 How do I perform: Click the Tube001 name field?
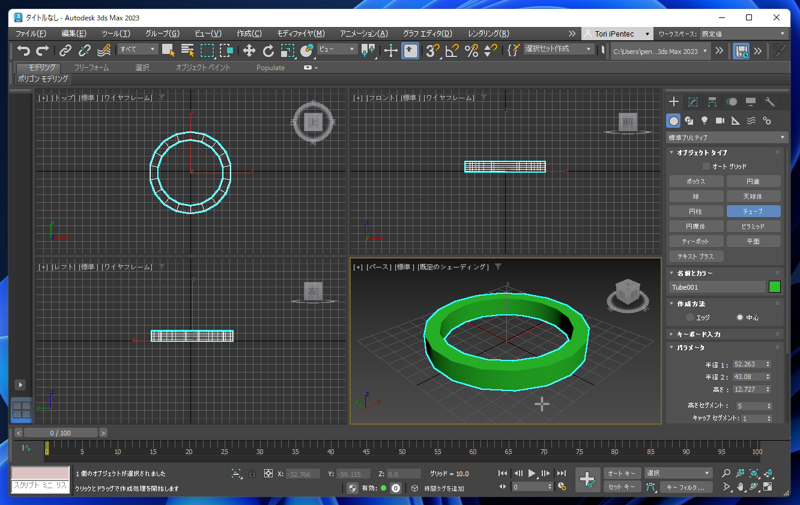coord(717,287)
